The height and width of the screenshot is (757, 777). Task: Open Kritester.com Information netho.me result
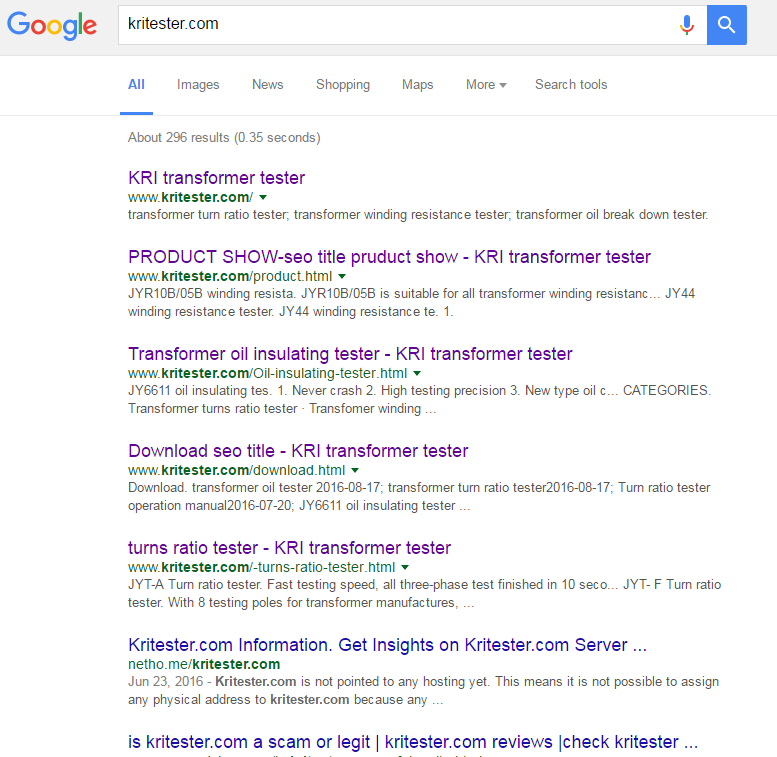(387, 645)
